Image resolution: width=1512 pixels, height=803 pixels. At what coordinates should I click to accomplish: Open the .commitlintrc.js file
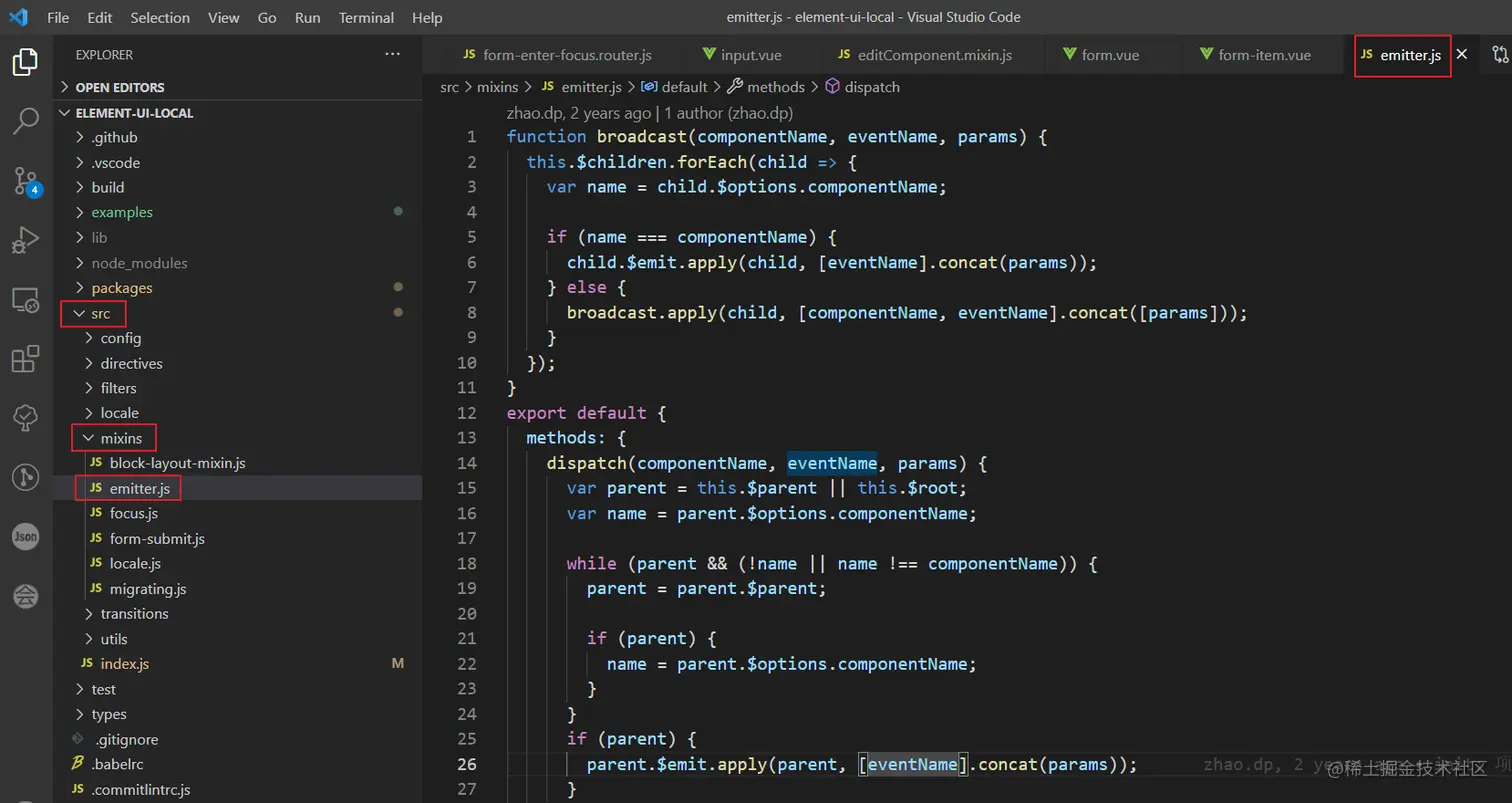[x=238, y=789]
